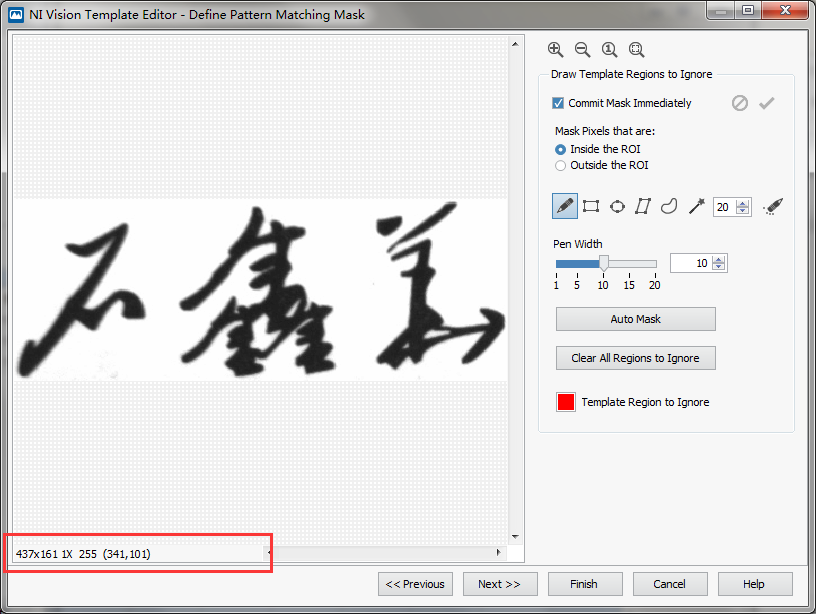Viewport: 816px width, 614px height.
Task: Click the Commit Mask checkmark icon
Action: [x=767, y=103]
